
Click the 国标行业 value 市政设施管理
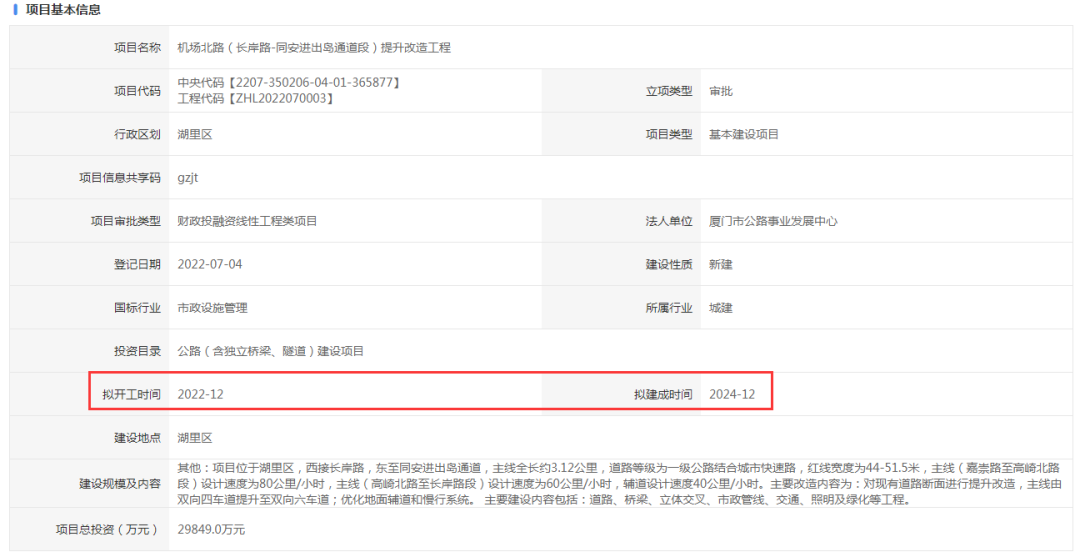pos(212,308)
